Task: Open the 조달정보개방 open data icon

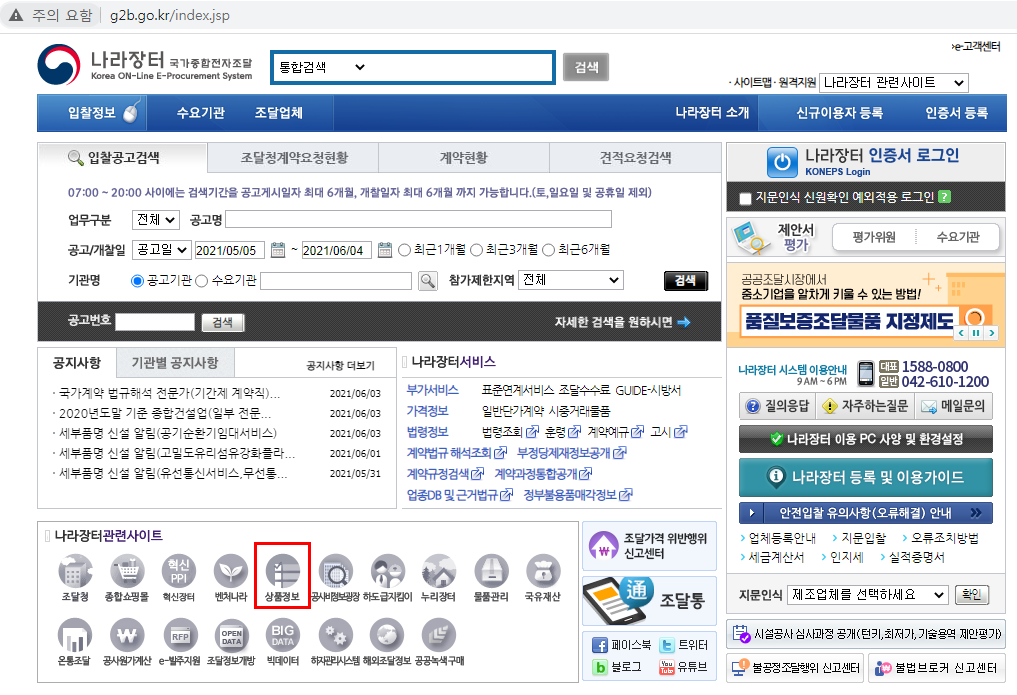Action: point(231,635)
